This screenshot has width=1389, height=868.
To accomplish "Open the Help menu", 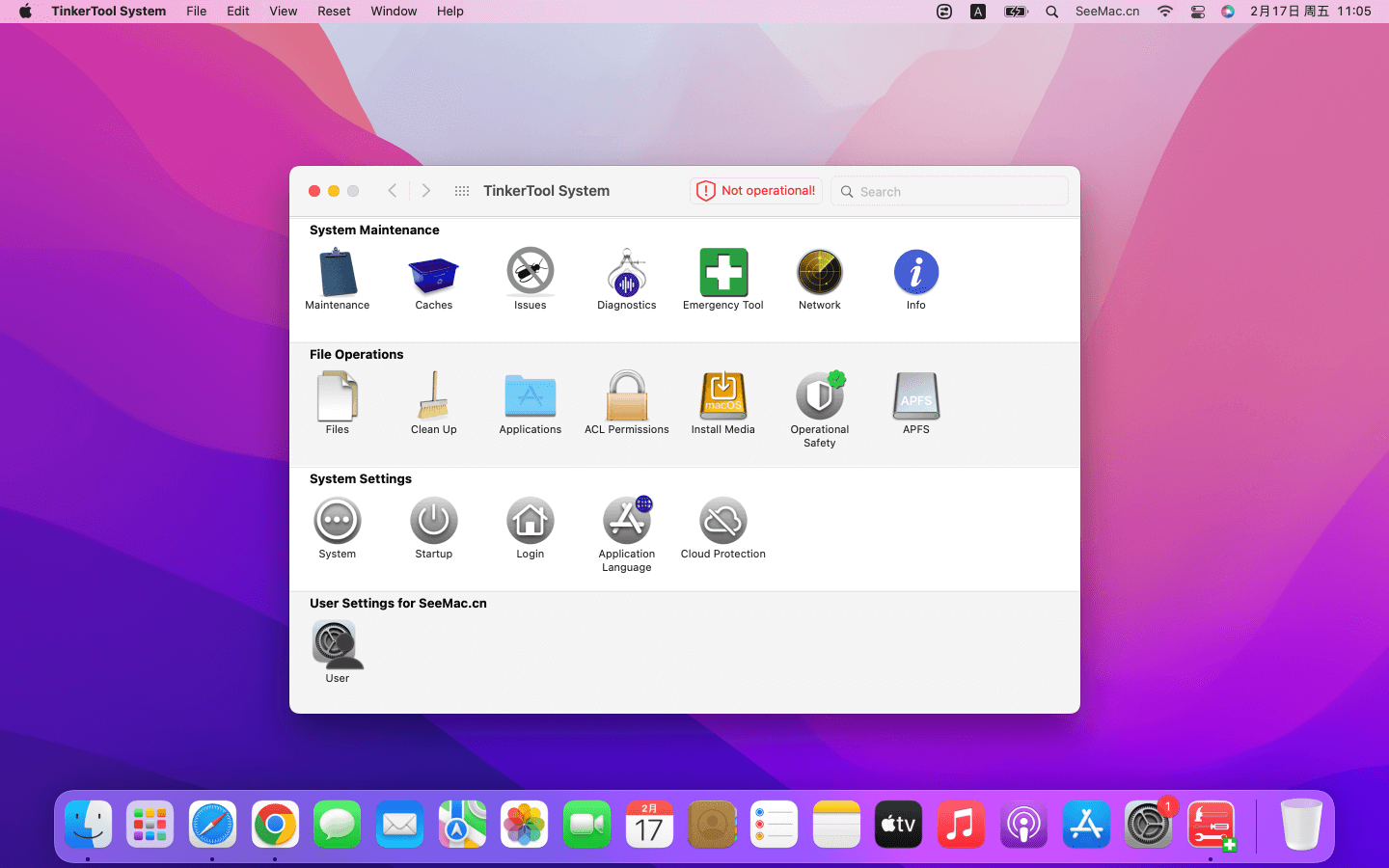I will click(449, 12).
